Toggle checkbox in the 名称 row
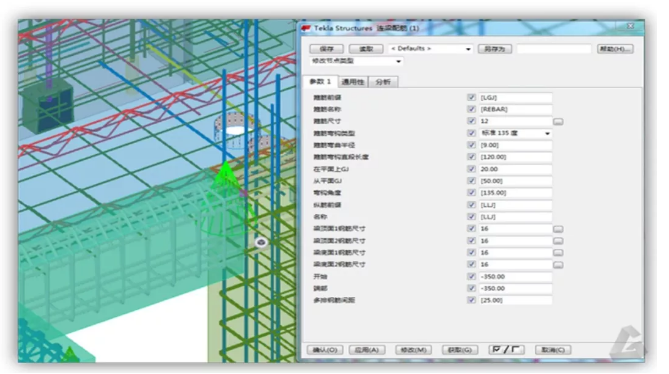Screen dimensions: 669x374 click(x=471, y=217)
